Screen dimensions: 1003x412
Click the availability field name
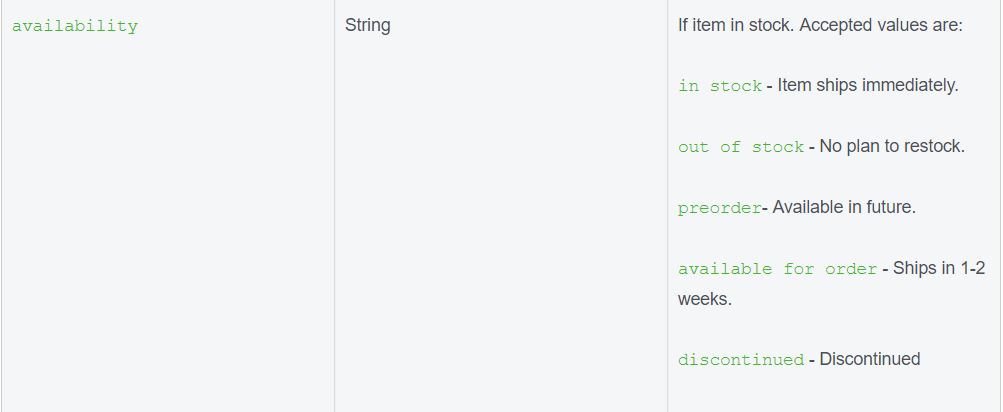[75, 27]
